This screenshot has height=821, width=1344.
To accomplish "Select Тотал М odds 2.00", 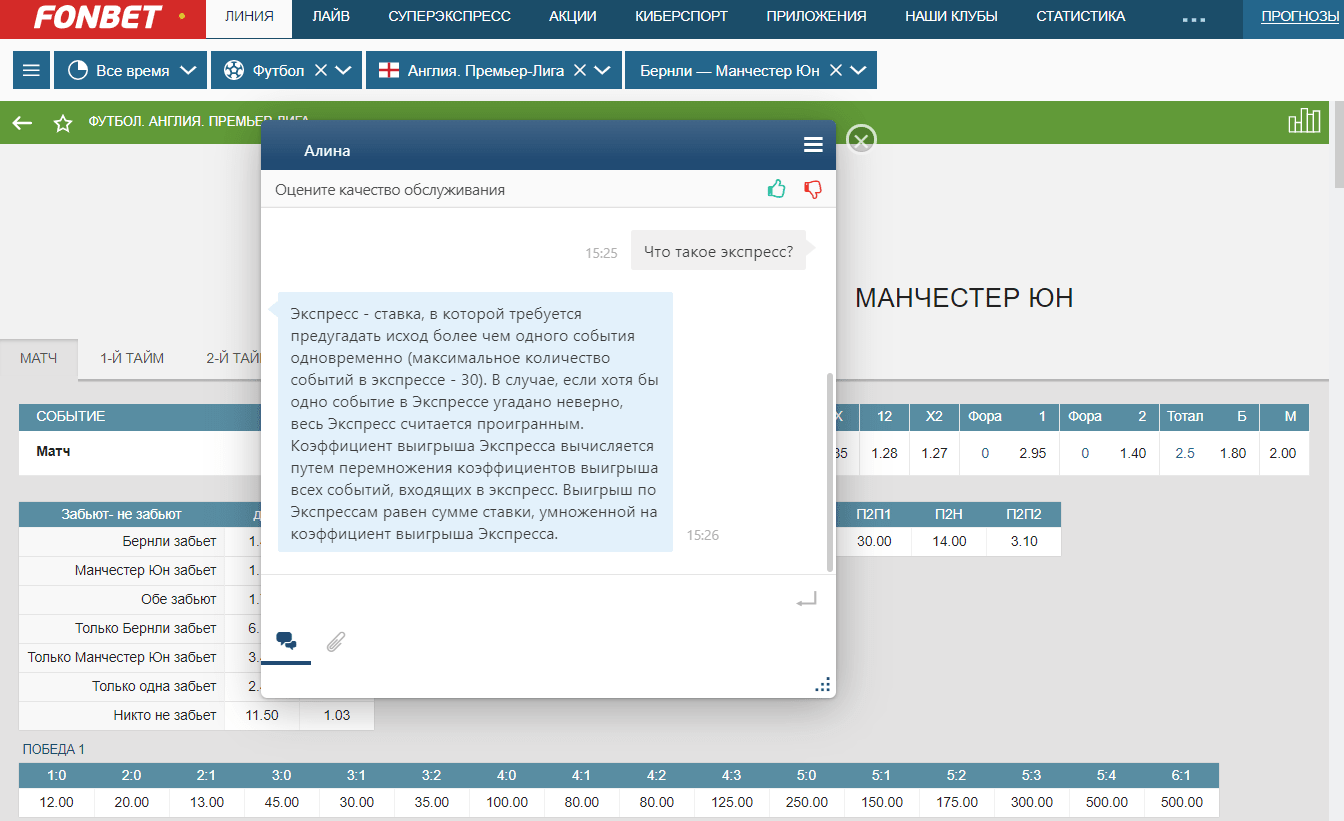I will coord(1282,453).
